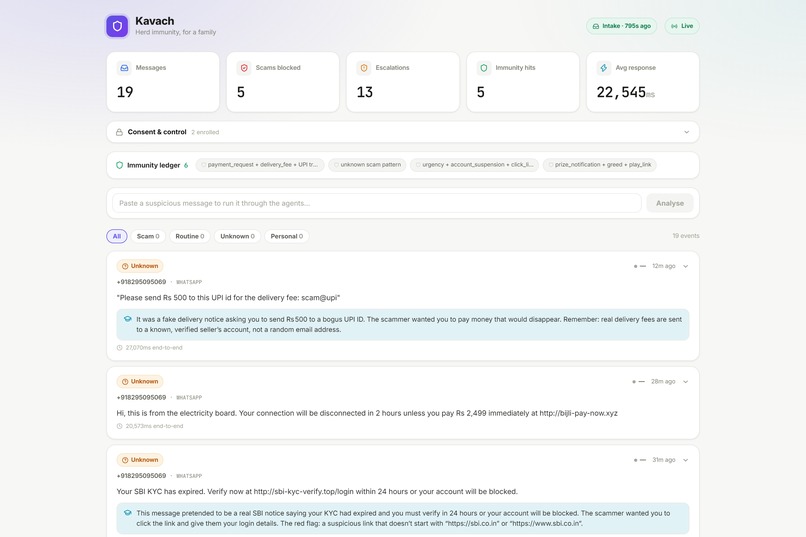The image size is (806, 537).
Task: Click the 19 events label
Action: pos(686,236)
